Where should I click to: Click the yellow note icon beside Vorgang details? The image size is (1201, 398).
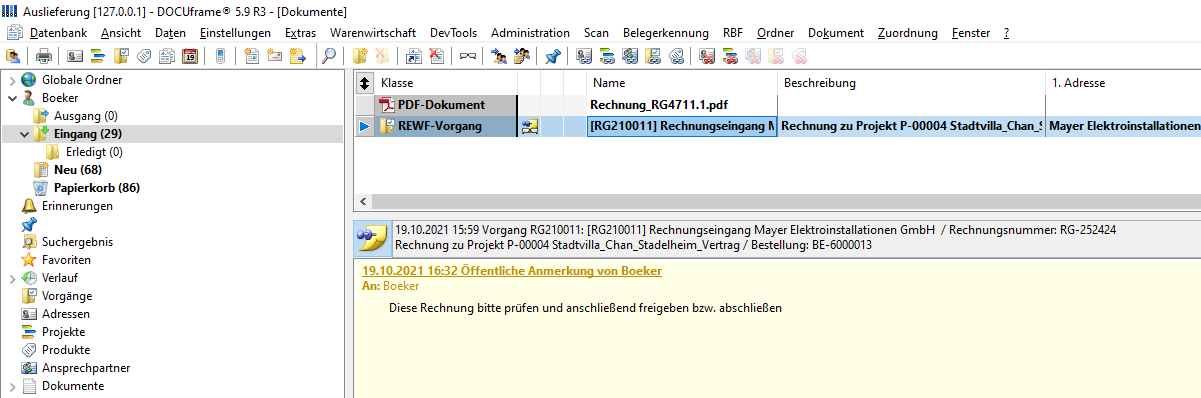372,238
